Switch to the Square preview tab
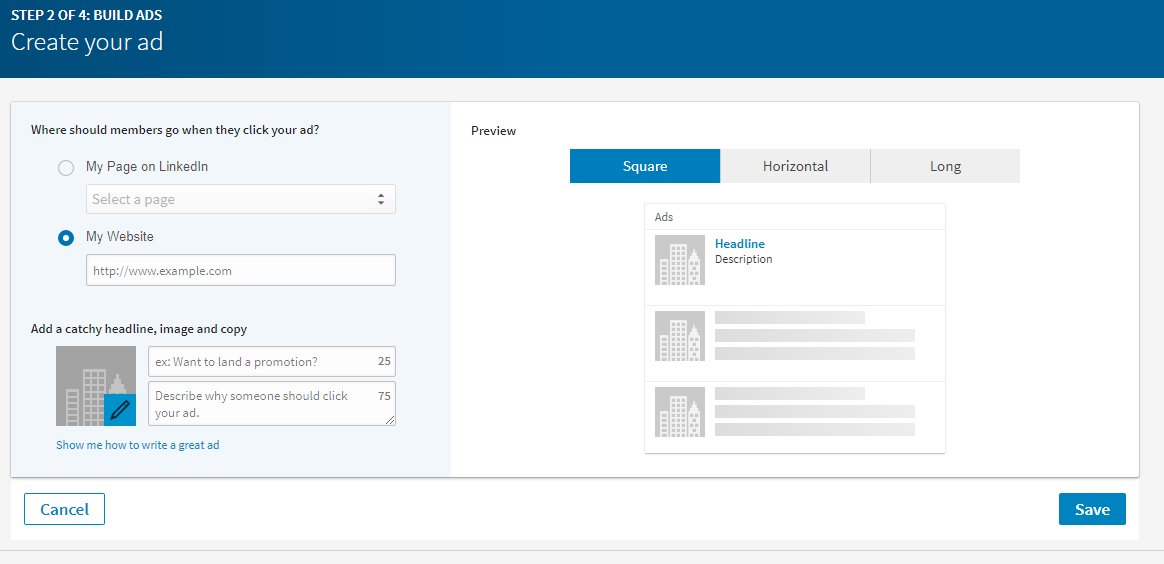 pos(645,166)
